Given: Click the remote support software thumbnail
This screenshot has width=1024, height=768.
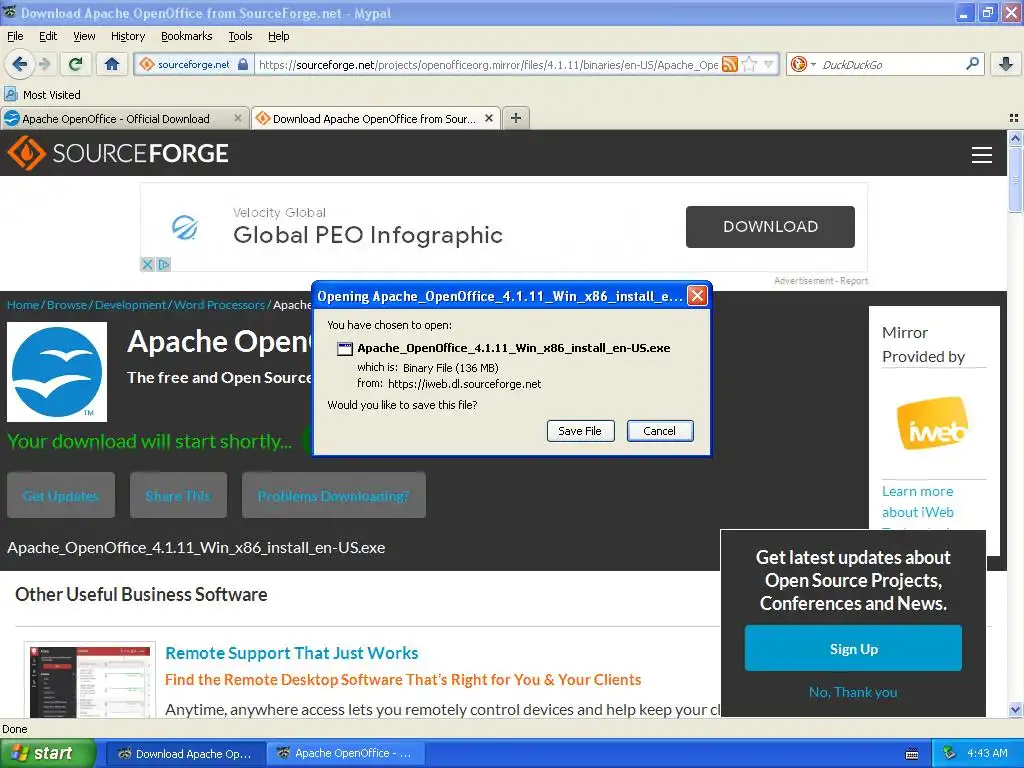Looking at the screenshot, I should pos(89,680).
